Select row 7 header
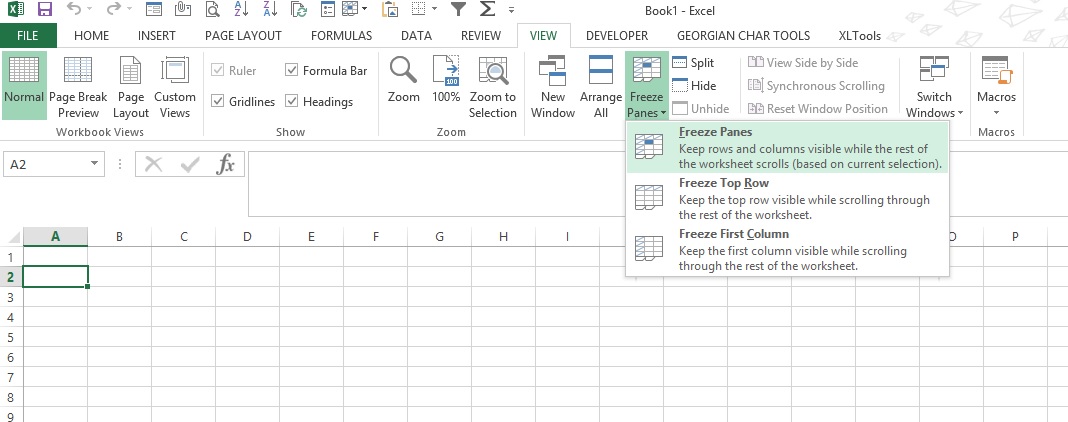Image resolution: width=1068 pixels, height=422 pixels. 10,377
